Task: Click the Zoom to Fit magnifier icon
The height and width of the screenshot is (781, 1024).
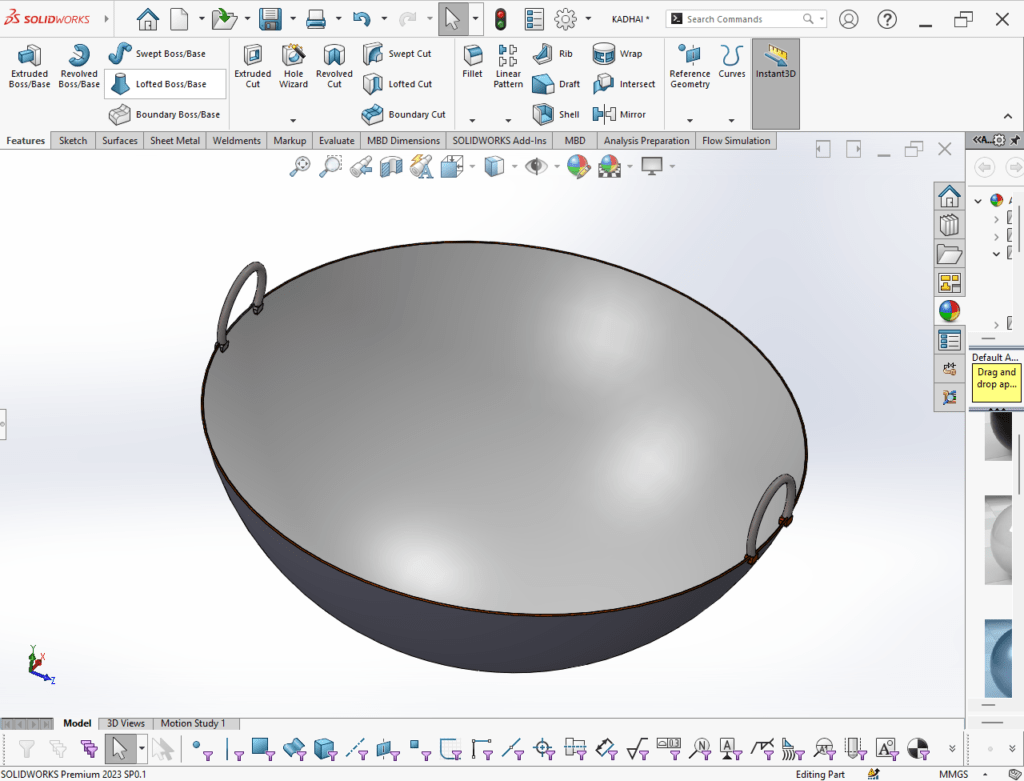Action: [299, 167]
